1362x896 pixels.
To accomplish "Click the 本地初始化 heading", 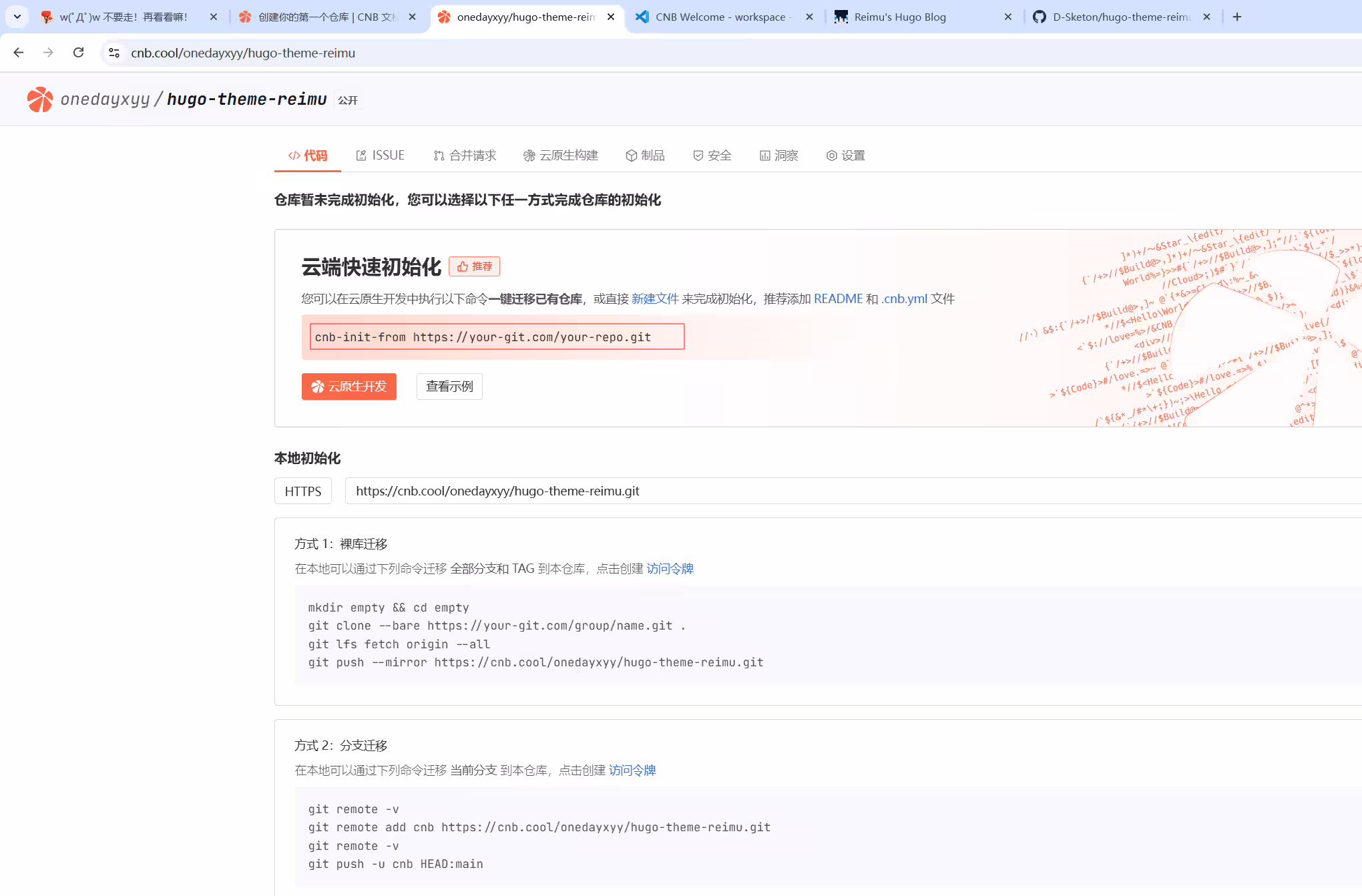I will point(308,459).
